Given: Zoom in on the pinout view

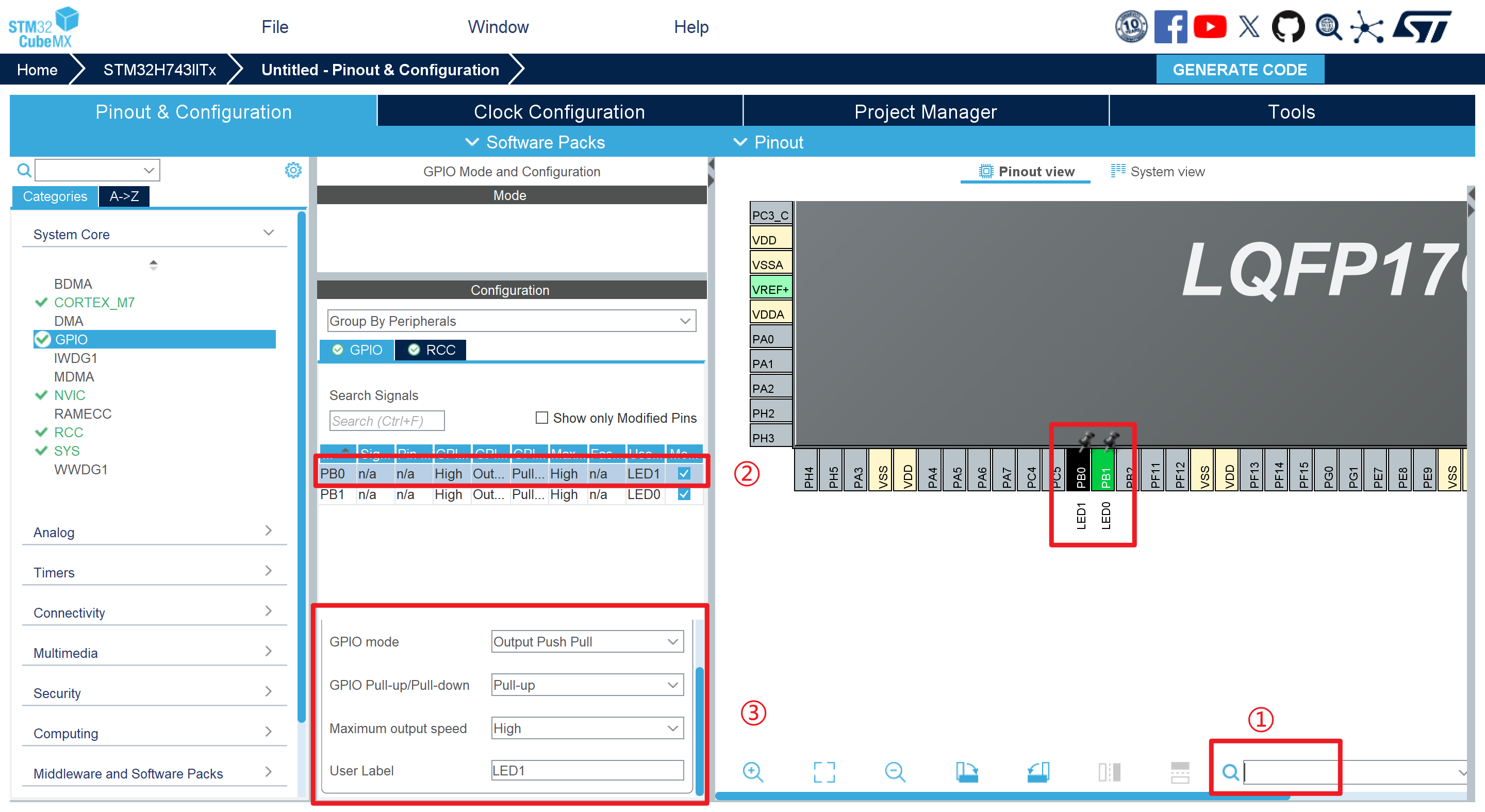Looking at the screenshot, I should click(x=753, y=772).
